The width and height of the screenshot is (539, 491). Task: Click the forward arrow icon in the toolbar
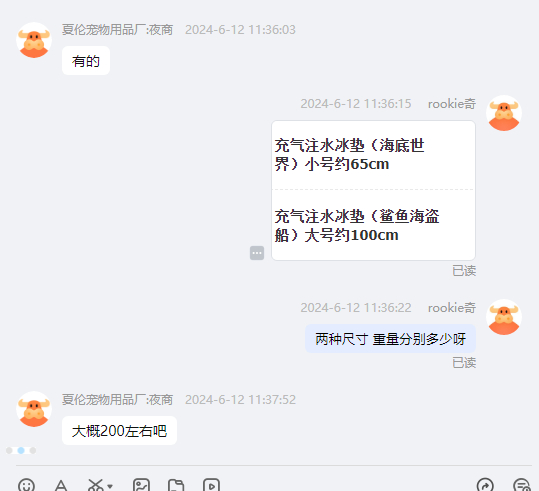(x=485, y=485)
